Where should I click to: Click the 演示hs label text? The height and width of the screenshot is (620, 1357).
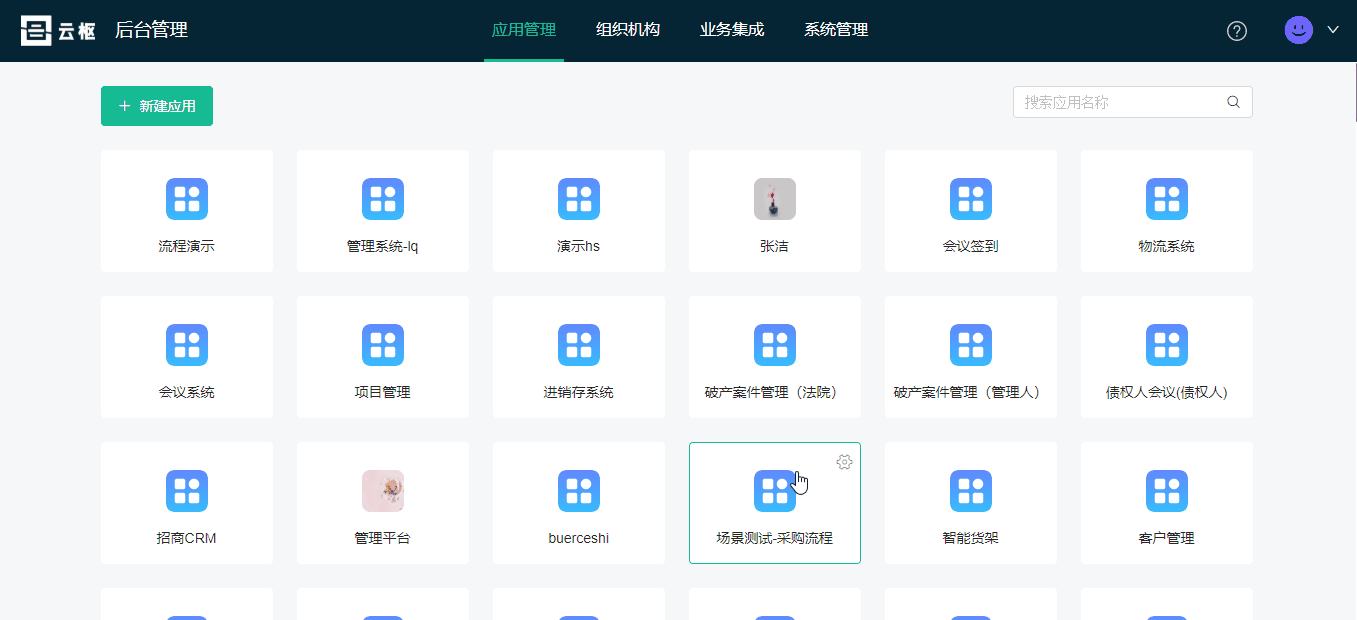pyautogui.click(x=579, y=246)
